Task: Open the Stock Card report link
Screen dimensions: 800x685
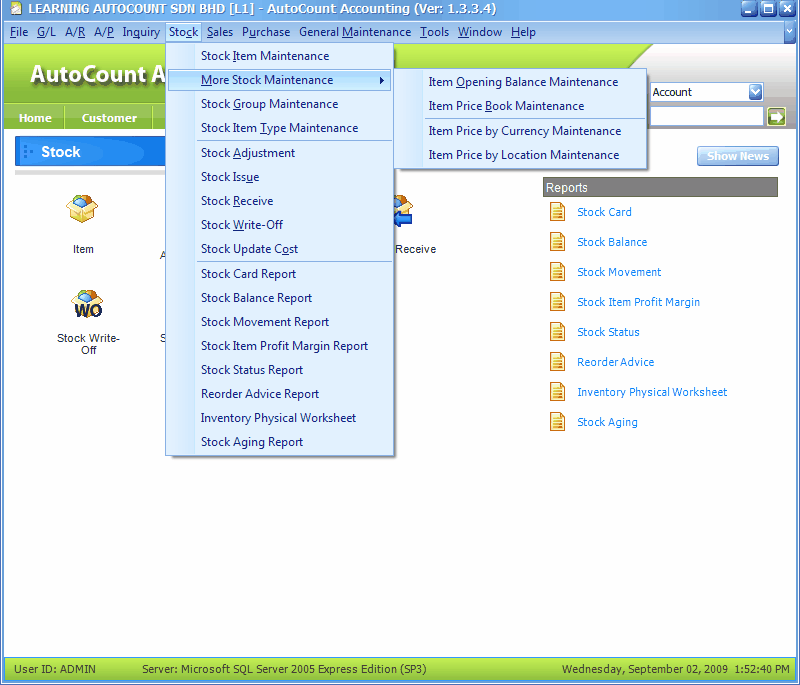Action: point(604,212)
